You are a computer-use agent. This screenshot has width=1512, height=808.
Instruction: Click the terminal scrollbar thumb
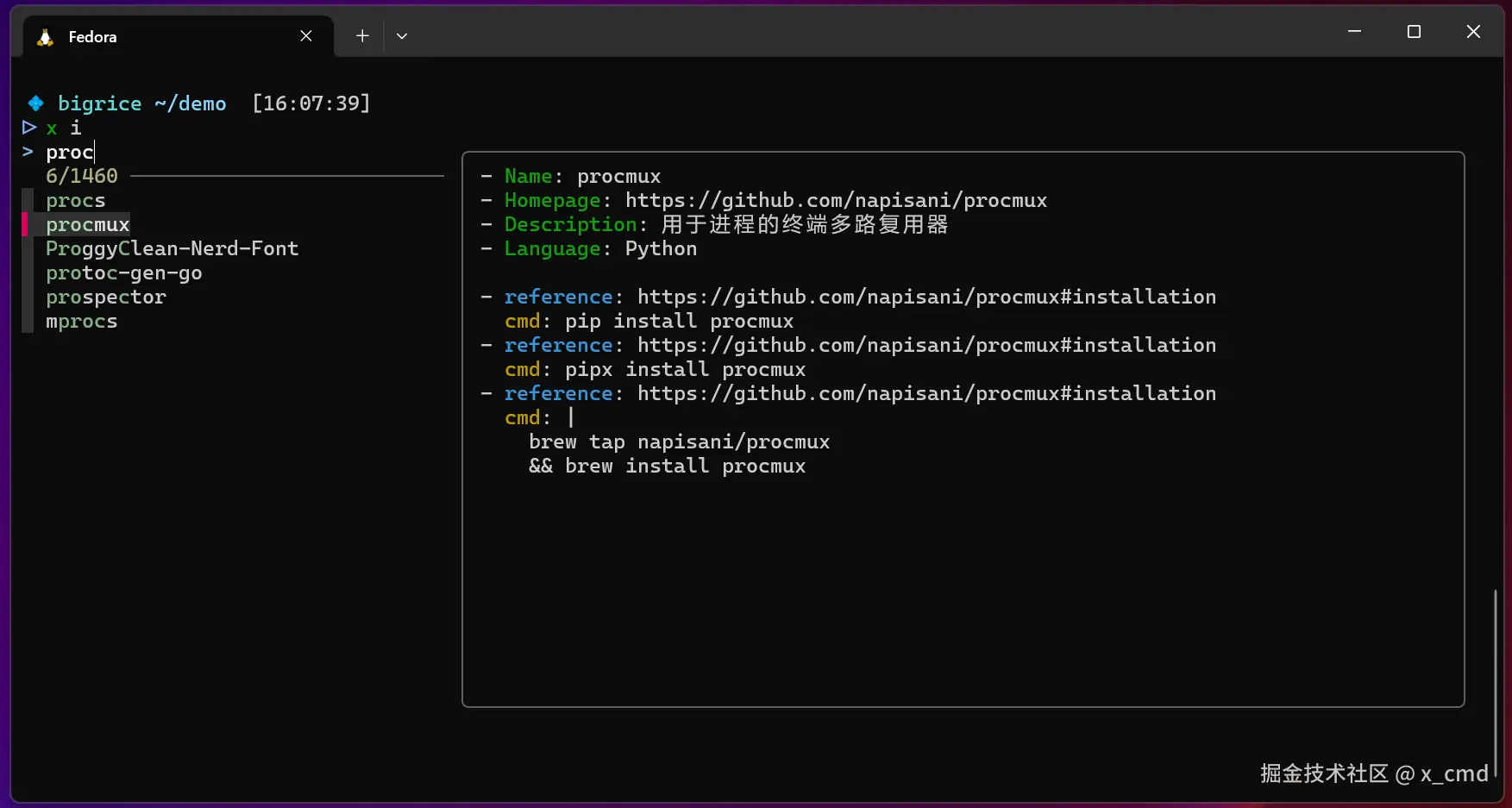1495,681
